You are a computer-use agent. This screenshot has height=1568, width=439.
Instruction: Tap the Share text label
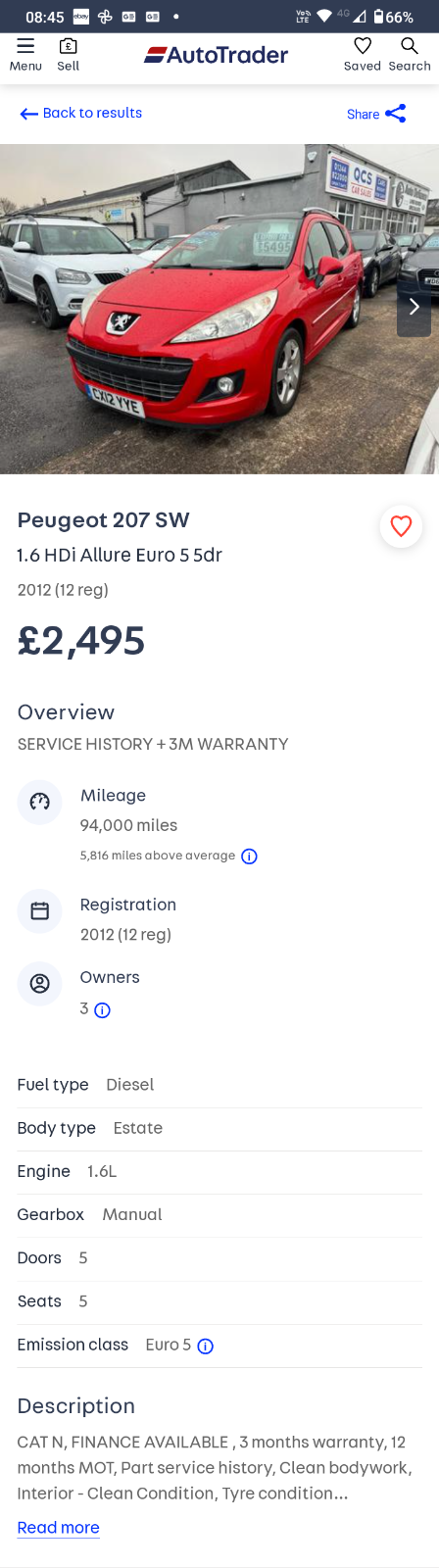pos(363,115)
